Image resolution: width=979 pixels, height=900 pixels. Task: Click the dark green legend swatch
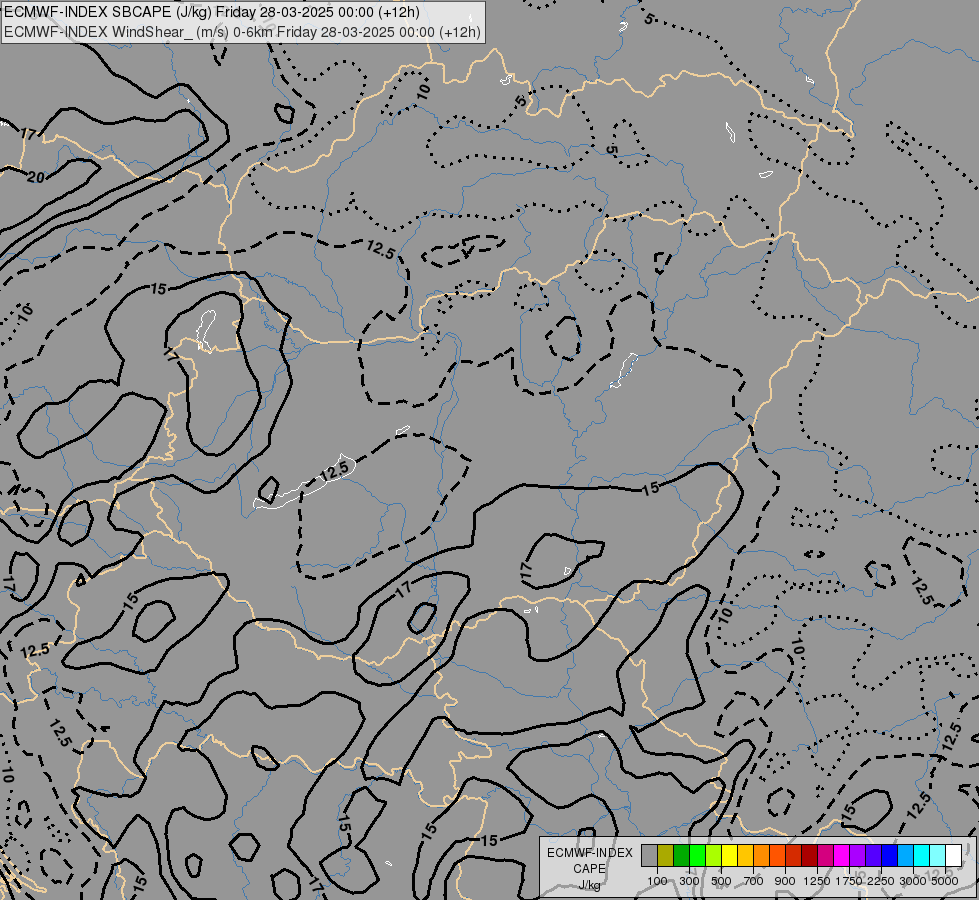[681, 855]
